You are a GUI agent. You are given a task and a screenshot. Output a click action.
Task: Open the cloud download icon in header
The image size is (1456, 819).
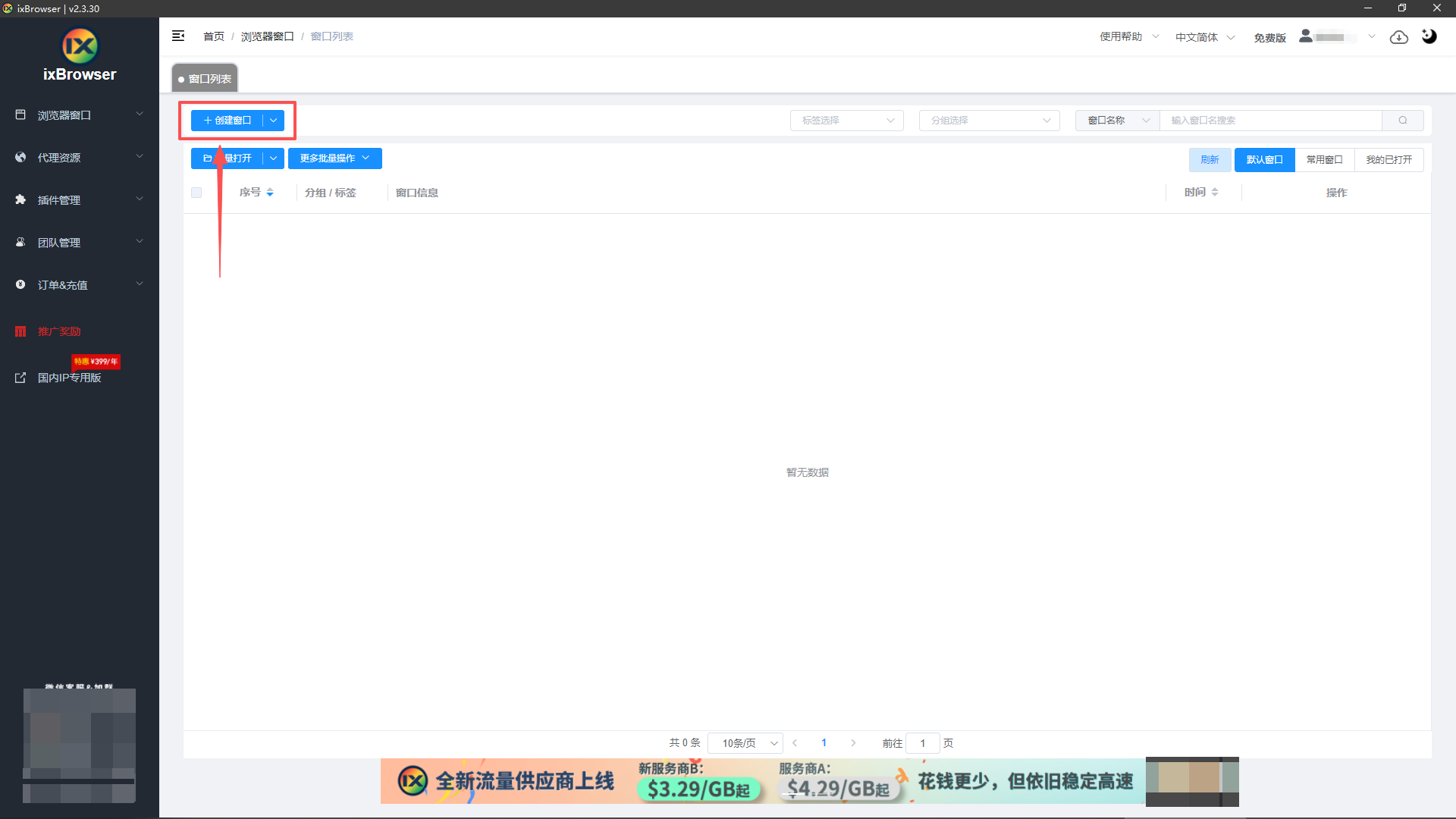pos(1399,36)
